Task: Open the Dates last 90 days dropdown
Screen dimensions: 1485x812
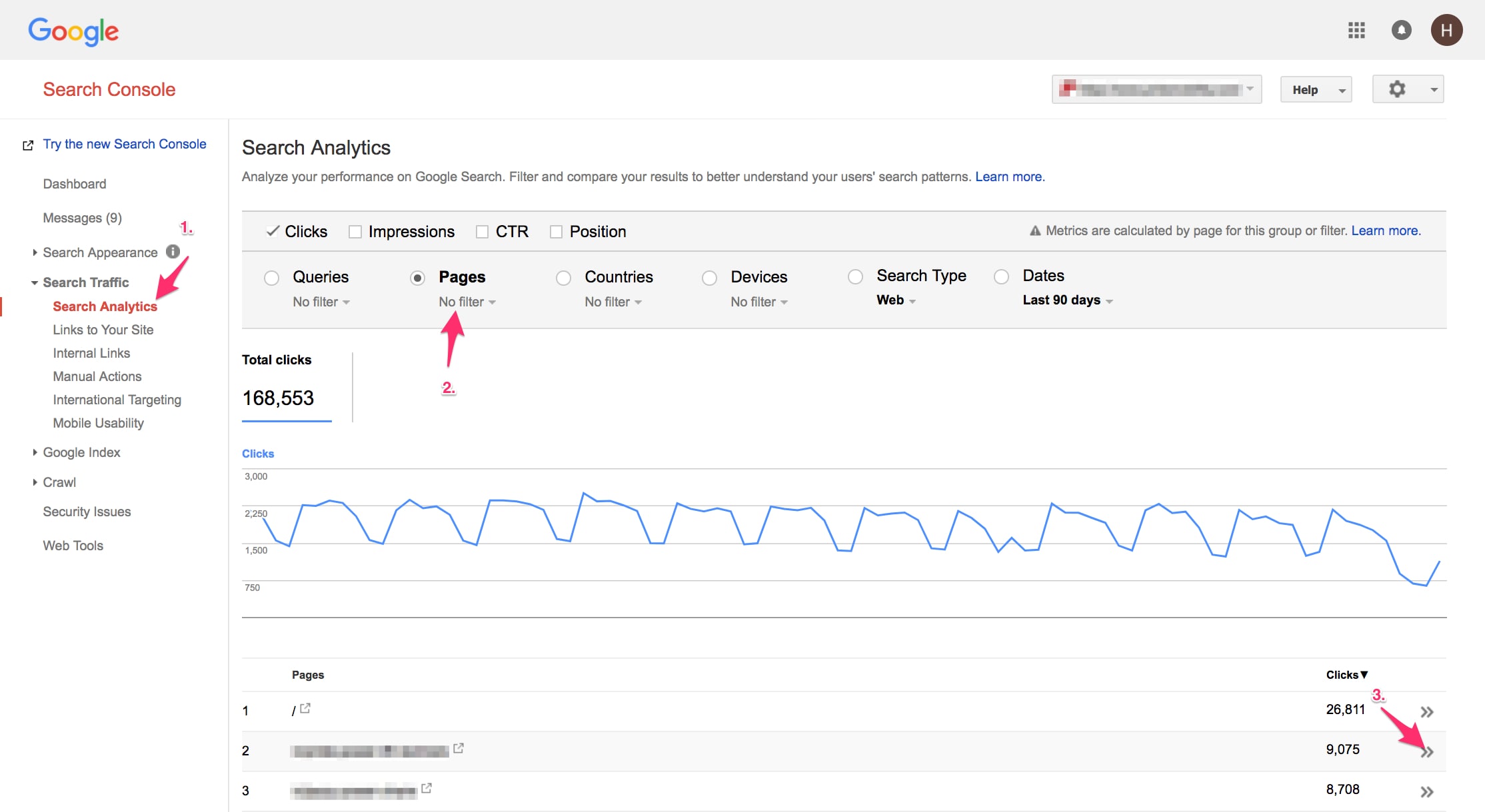Action: [1063, 300]
